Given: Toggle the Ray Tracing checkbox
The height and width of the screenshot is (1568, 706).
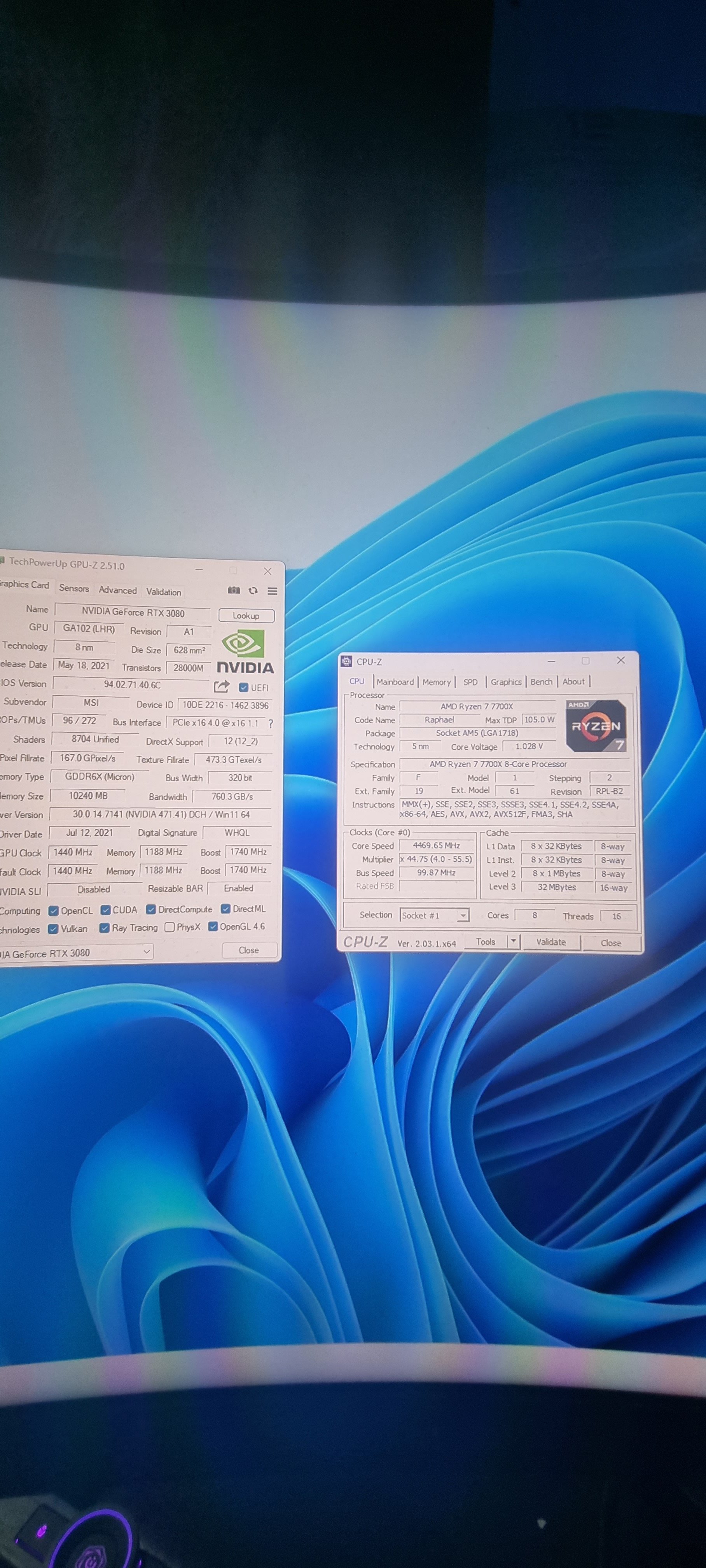Looking at the screenshot, I should point(105,927).
